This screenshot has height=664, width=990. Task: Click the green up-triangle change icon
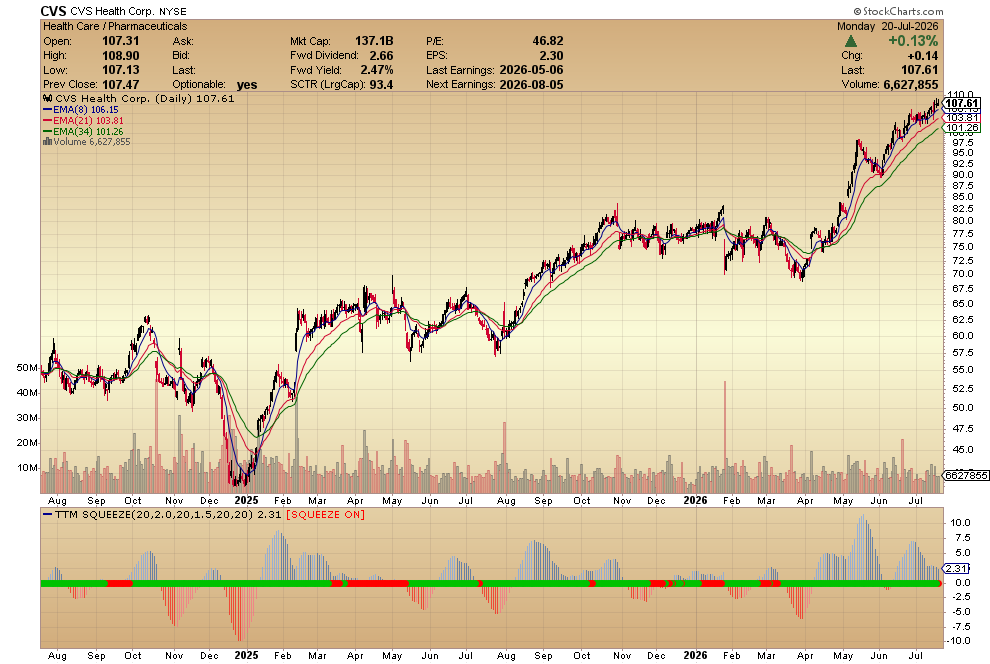850,41
